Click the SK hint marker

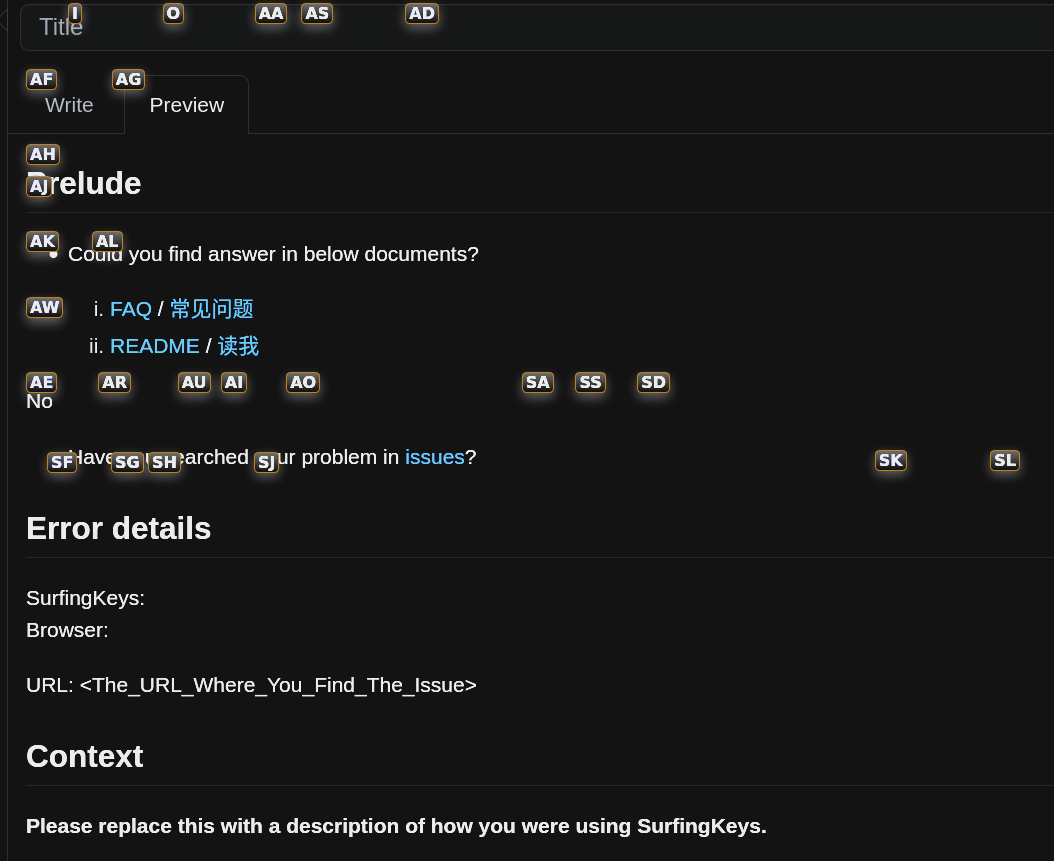890,461
